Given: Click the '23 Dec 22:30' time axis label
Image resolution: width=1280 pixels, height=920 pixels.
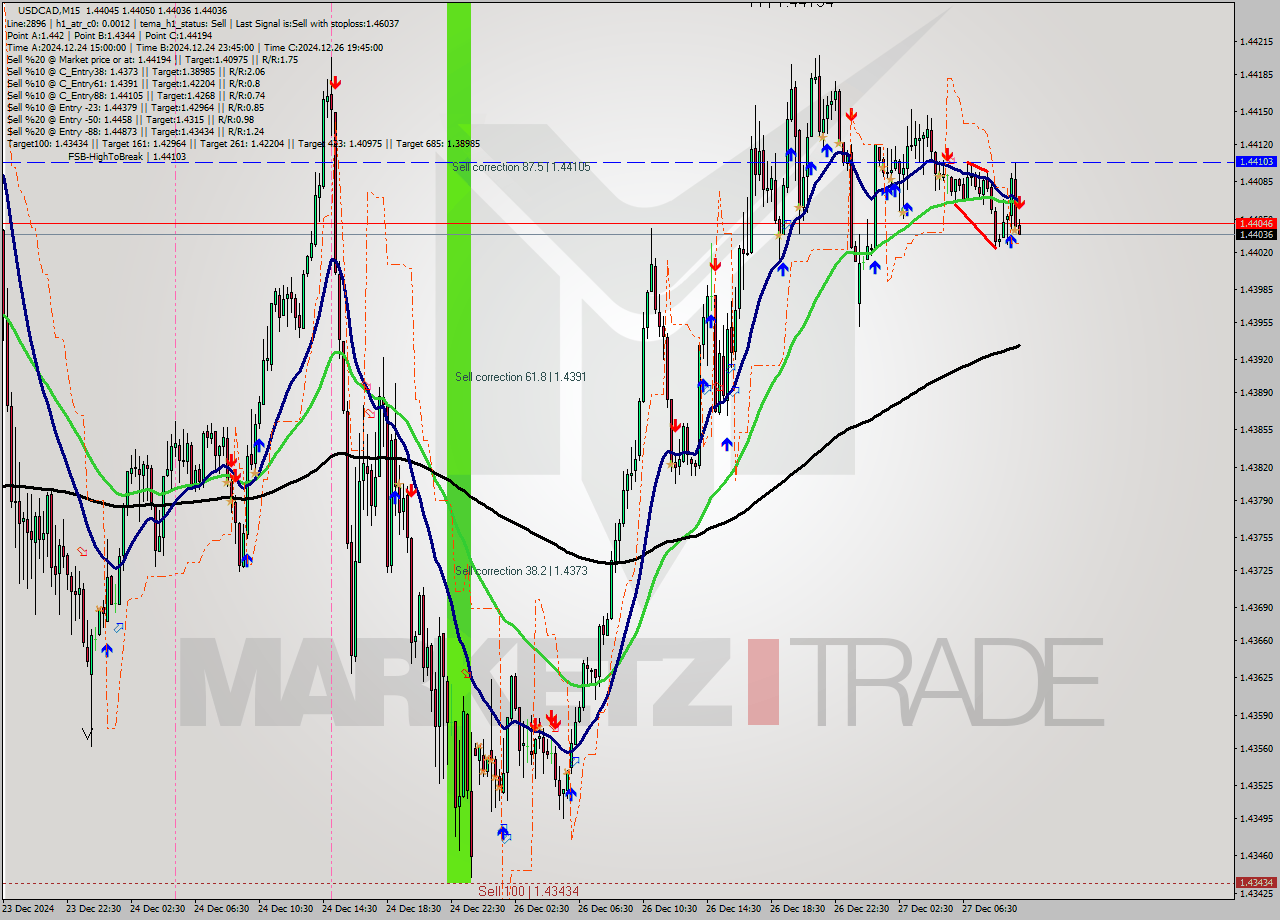Looking at the screenshot, I should point(94,909).
